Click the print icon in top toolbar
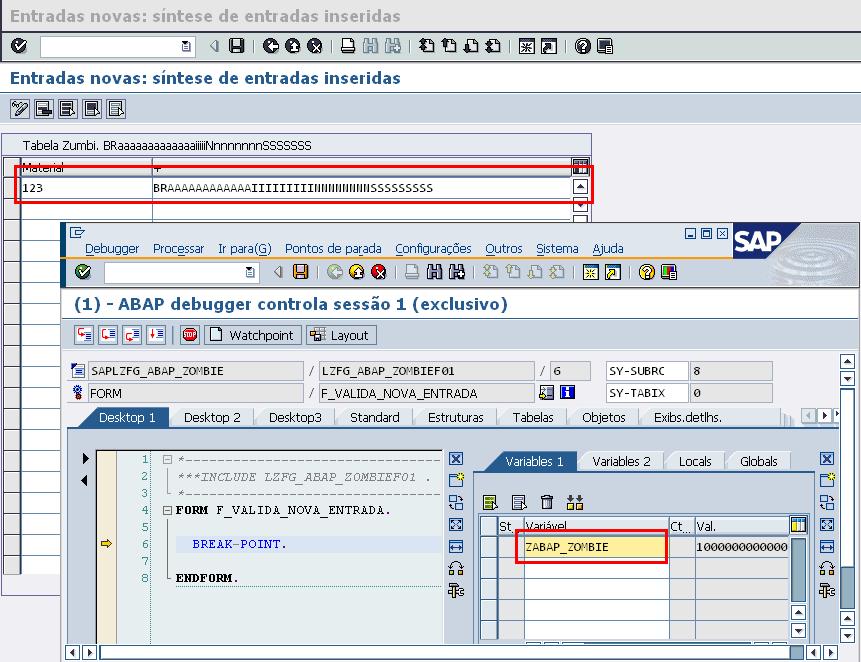This screenshot has height=662, width=861. 347,46
